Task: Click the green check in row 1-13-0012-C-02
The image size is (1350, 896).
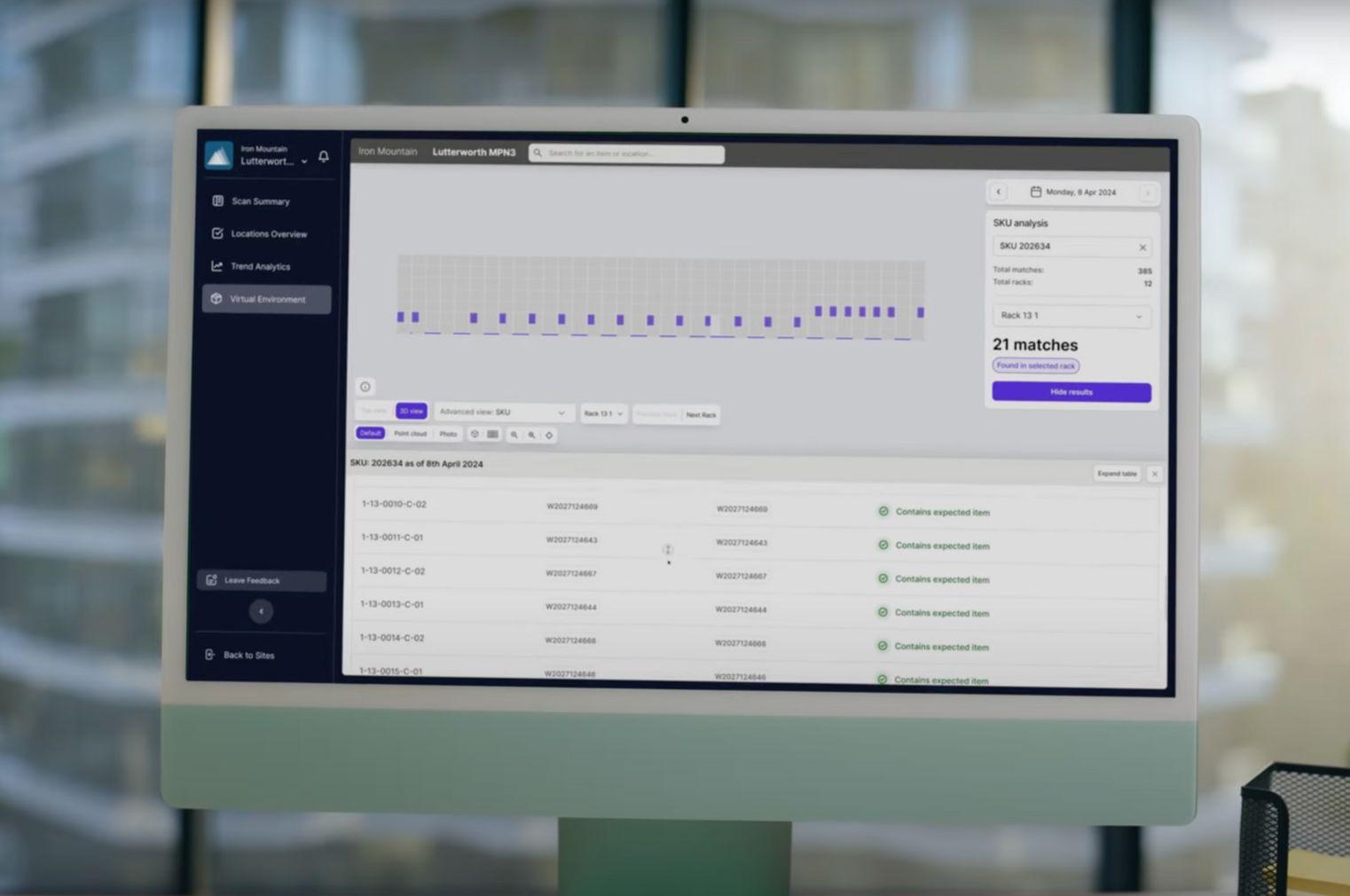Action: (x=883, y=578)
